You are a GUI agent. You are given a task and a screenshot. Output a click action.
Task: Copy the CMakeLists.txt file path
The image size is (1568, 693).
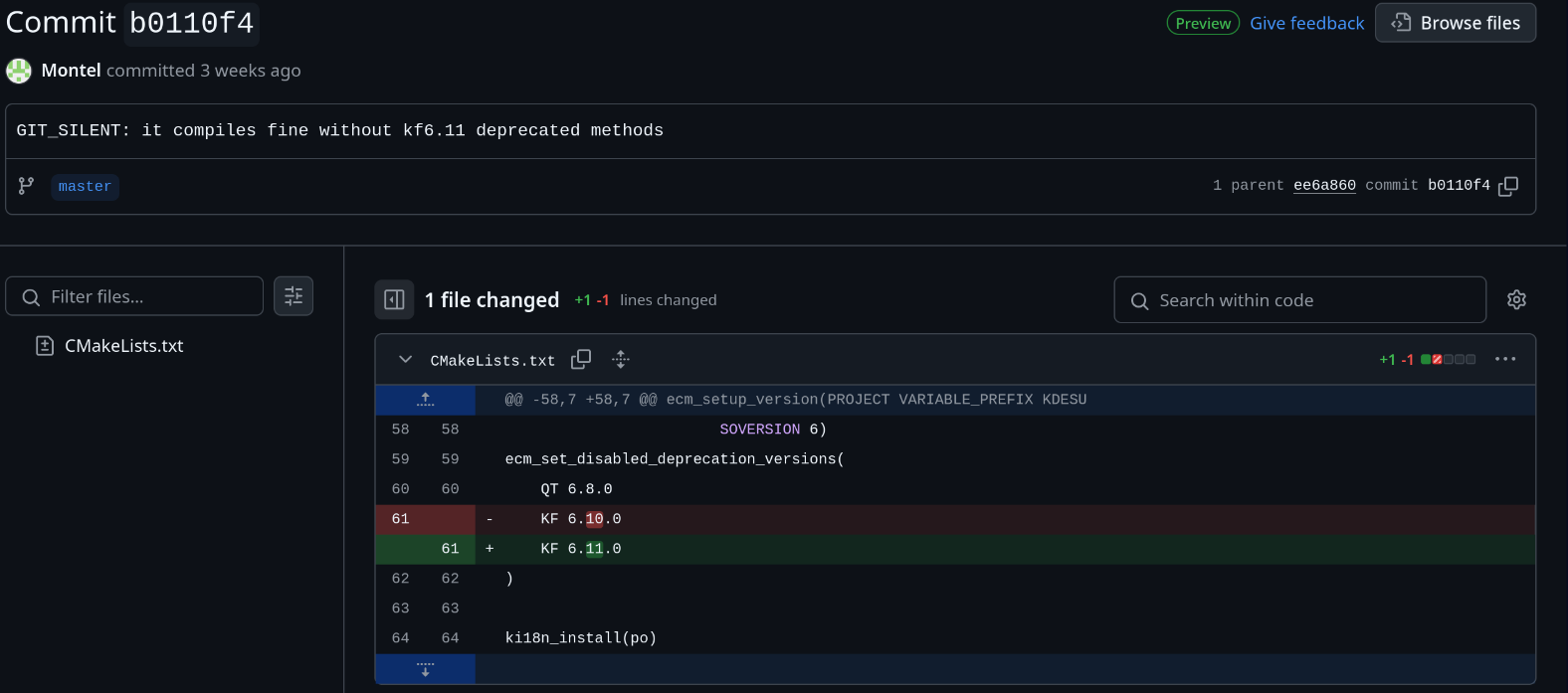pos(581,360)
